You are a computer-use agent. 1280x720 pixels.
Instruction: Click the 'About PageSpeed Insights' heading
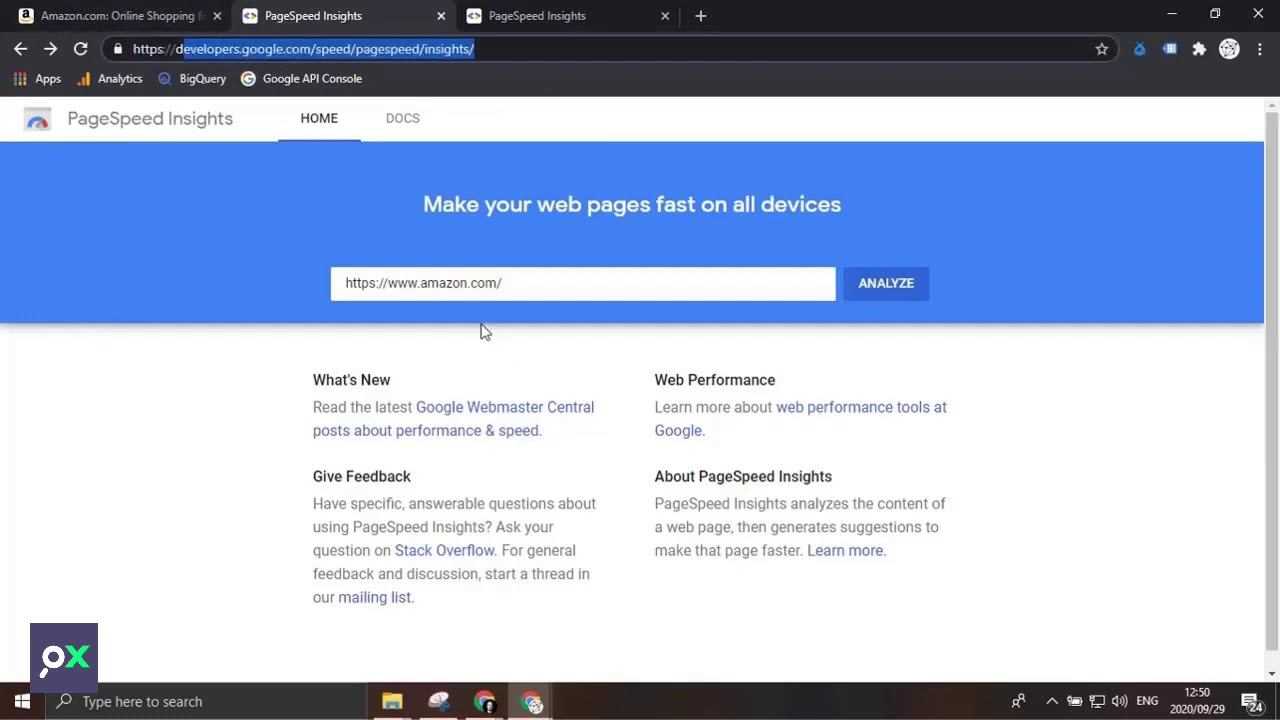[x=743, y=476]
